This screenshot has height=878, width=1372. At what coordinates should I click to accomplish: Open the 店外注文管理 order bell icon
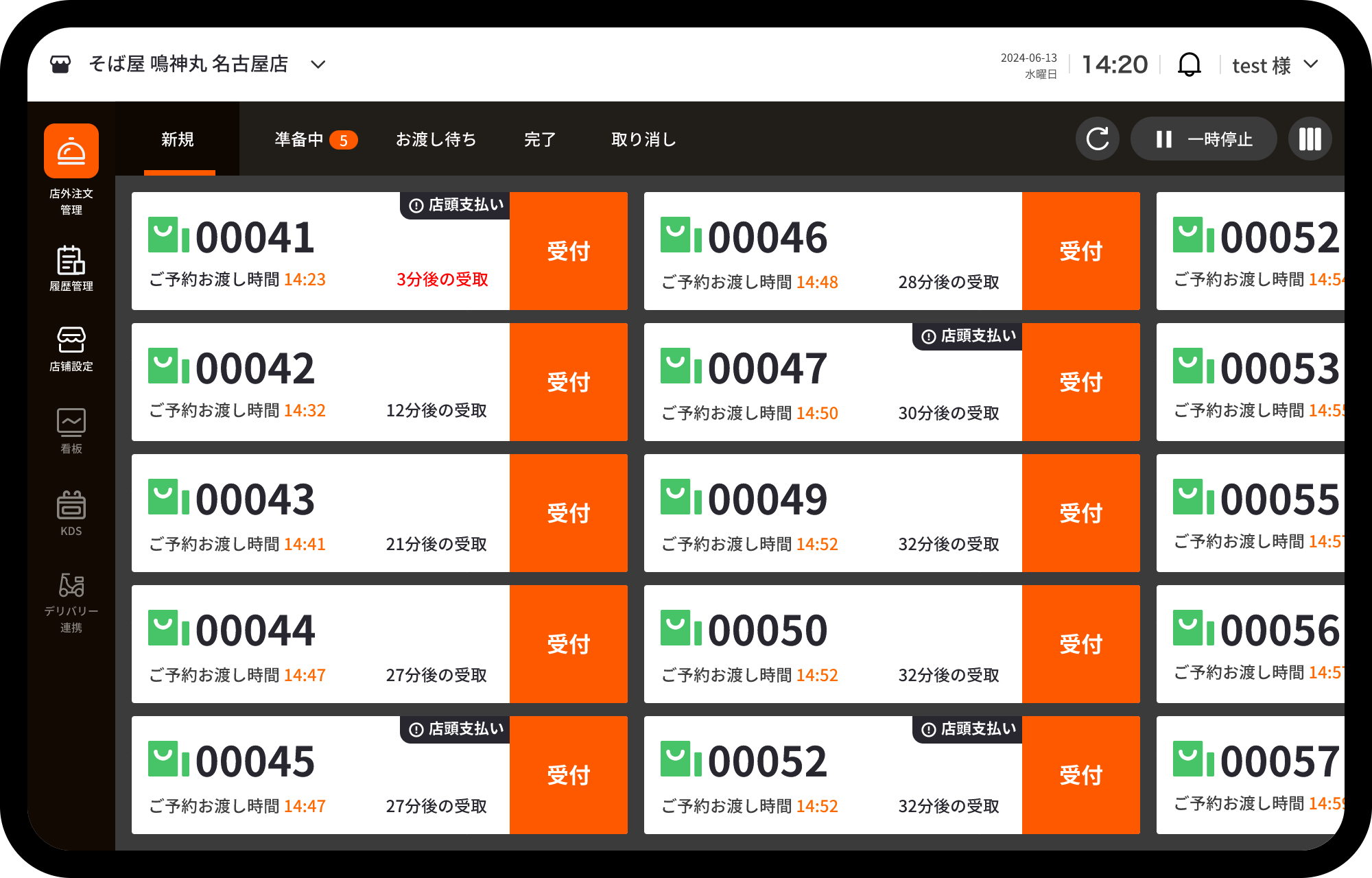[71, 151]
